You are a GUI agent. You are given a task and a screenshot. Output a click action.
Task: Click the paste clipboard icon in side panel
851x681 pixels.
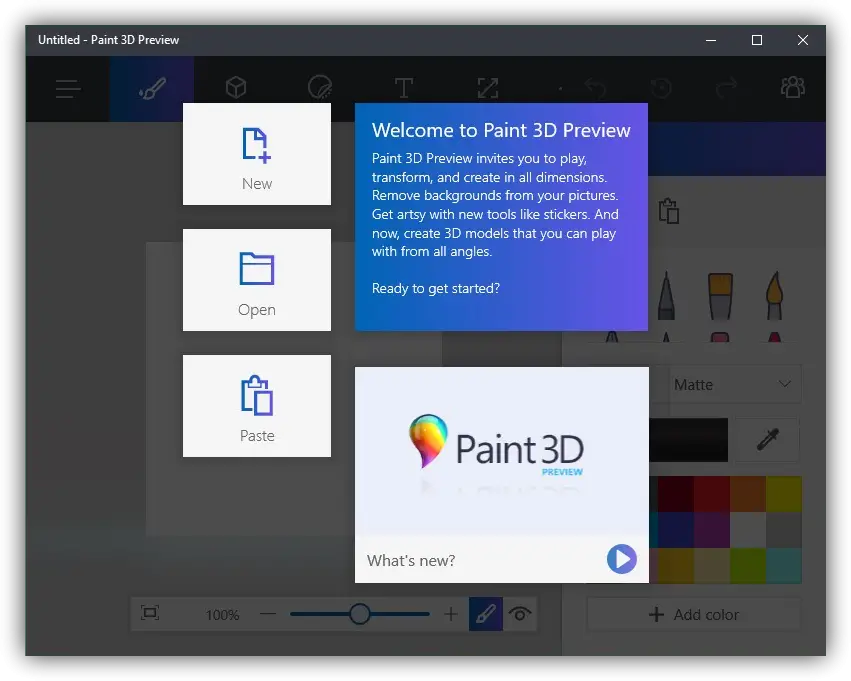[x=669, y=211]
